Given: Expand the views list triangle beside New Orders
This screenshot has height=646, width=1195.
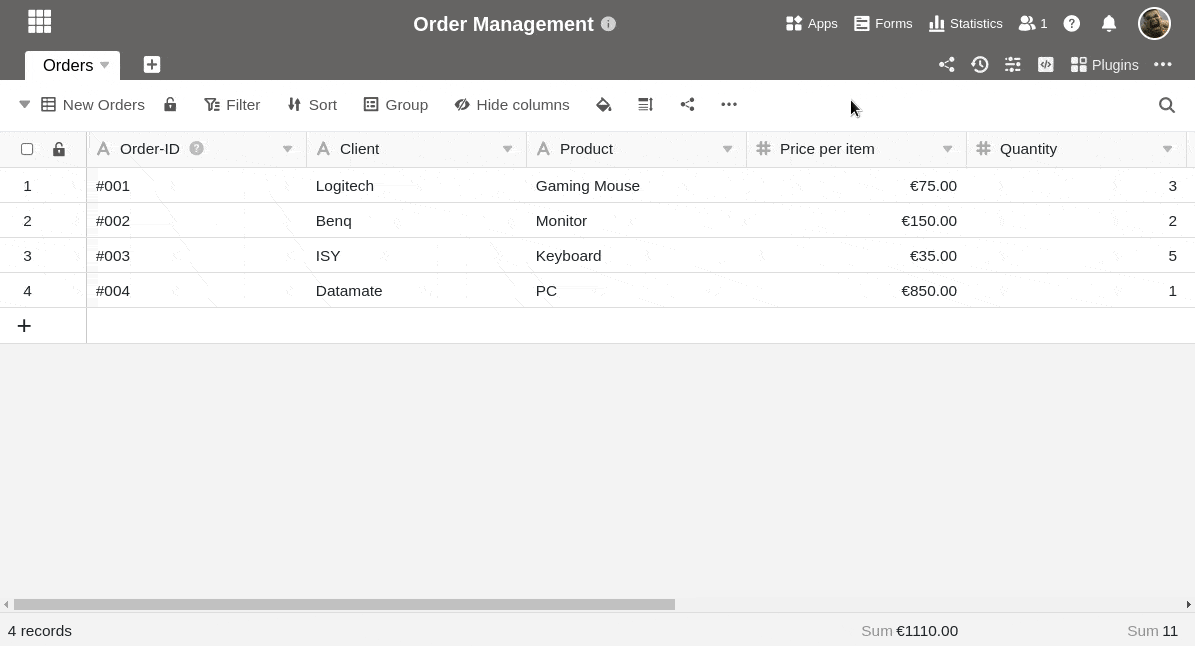Looking at the screenshot, I should pos(25,105).
